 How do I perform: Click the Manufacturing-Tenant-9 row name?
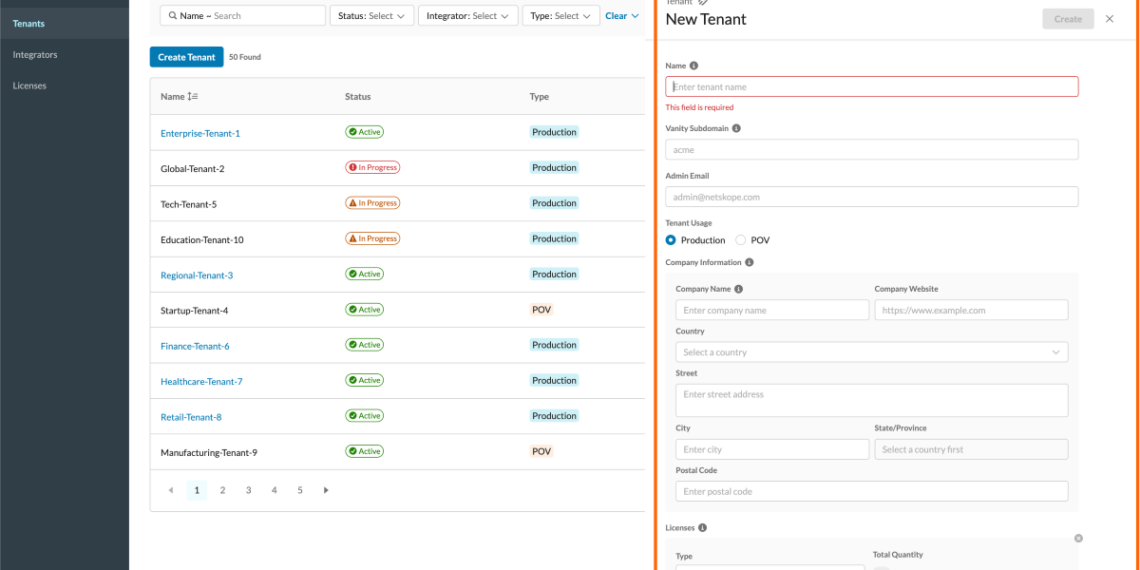point(209,452)
